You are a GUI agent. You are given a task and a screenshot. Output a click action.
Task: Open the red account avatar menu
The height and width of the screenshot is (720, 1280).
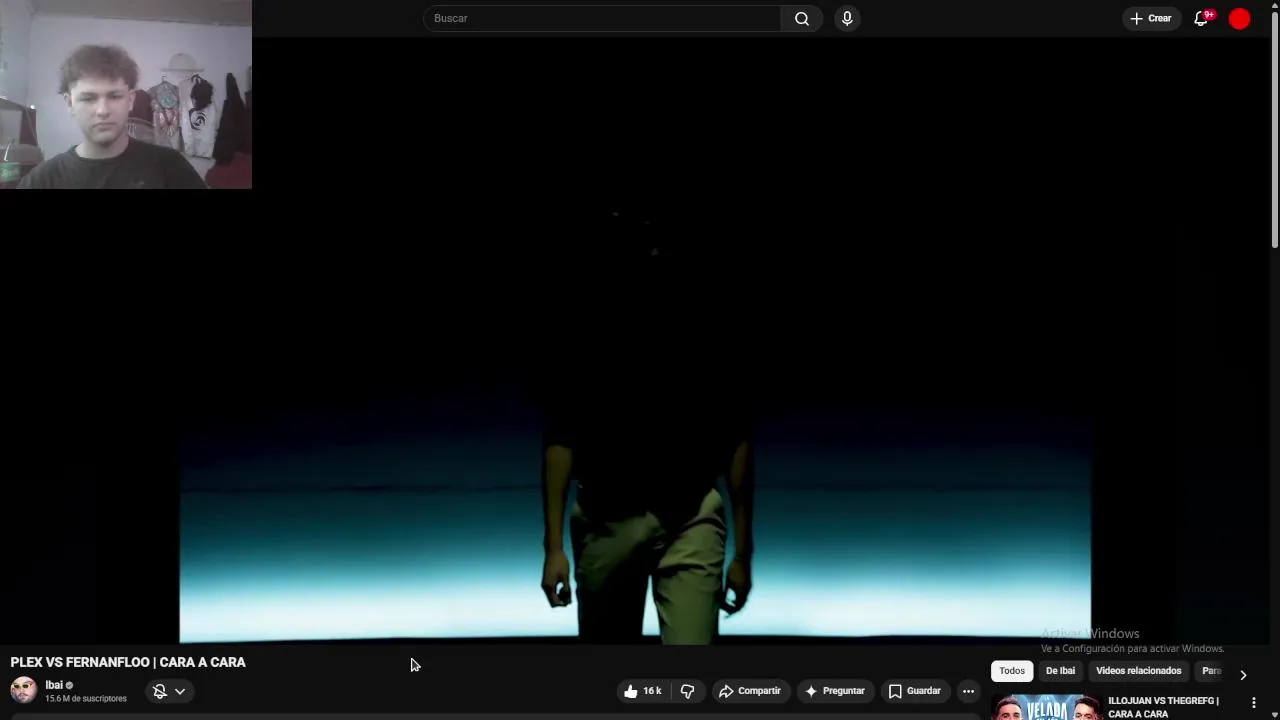(x=1239, y=18)
